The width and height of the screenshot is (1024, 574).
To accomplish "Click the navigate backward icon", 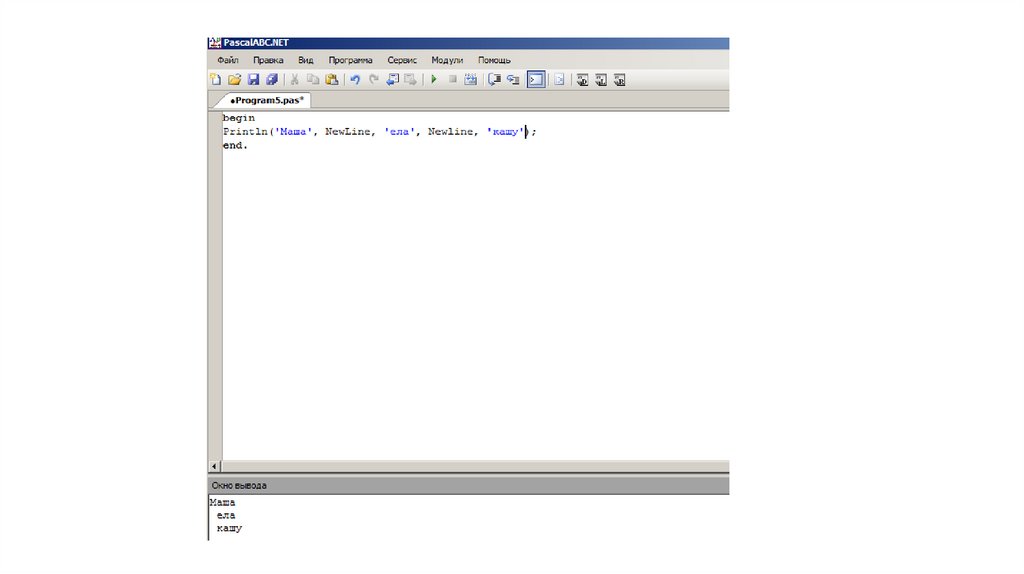I will 392,80.
